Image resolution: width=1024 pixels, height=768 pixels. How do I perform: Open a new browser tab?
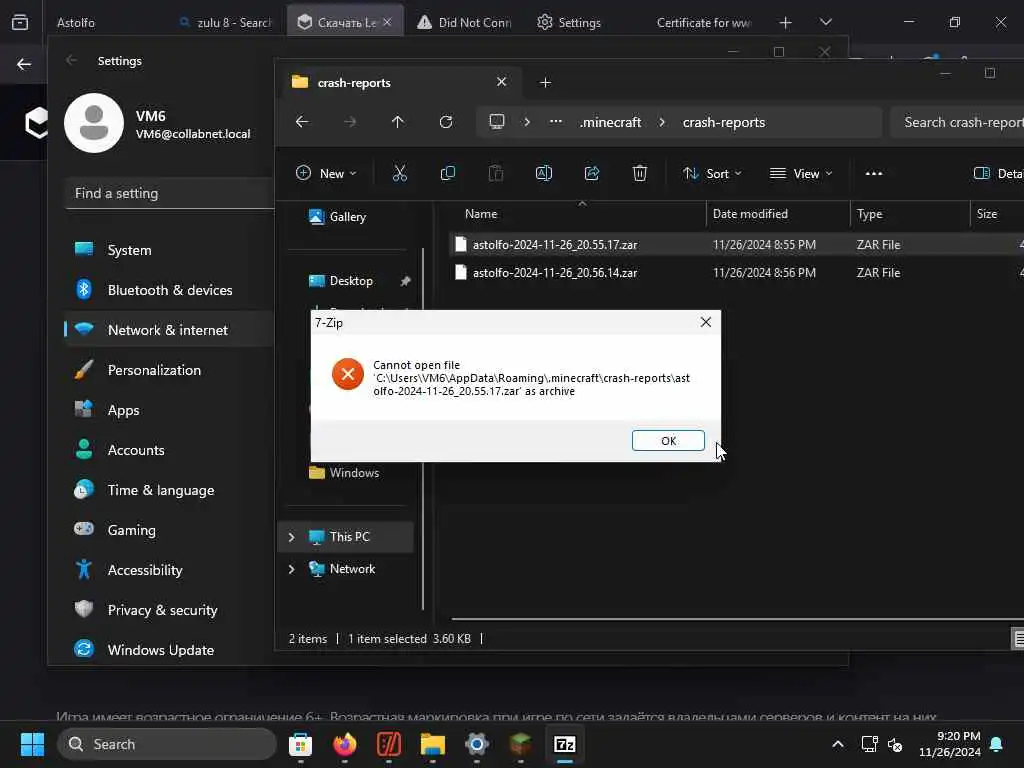786,22
